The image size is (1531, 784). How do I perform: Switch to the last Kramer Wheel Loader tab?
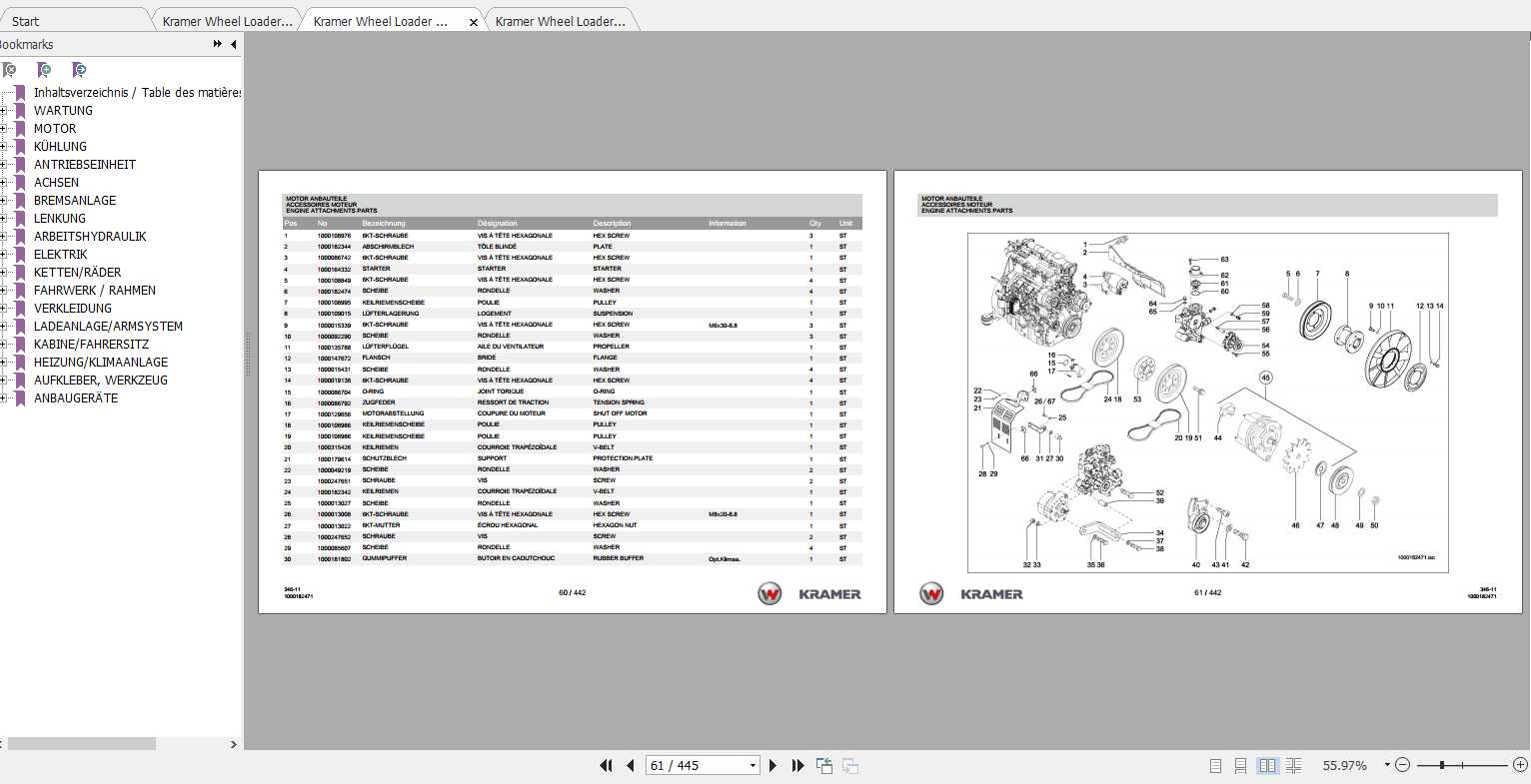(561, 21)
